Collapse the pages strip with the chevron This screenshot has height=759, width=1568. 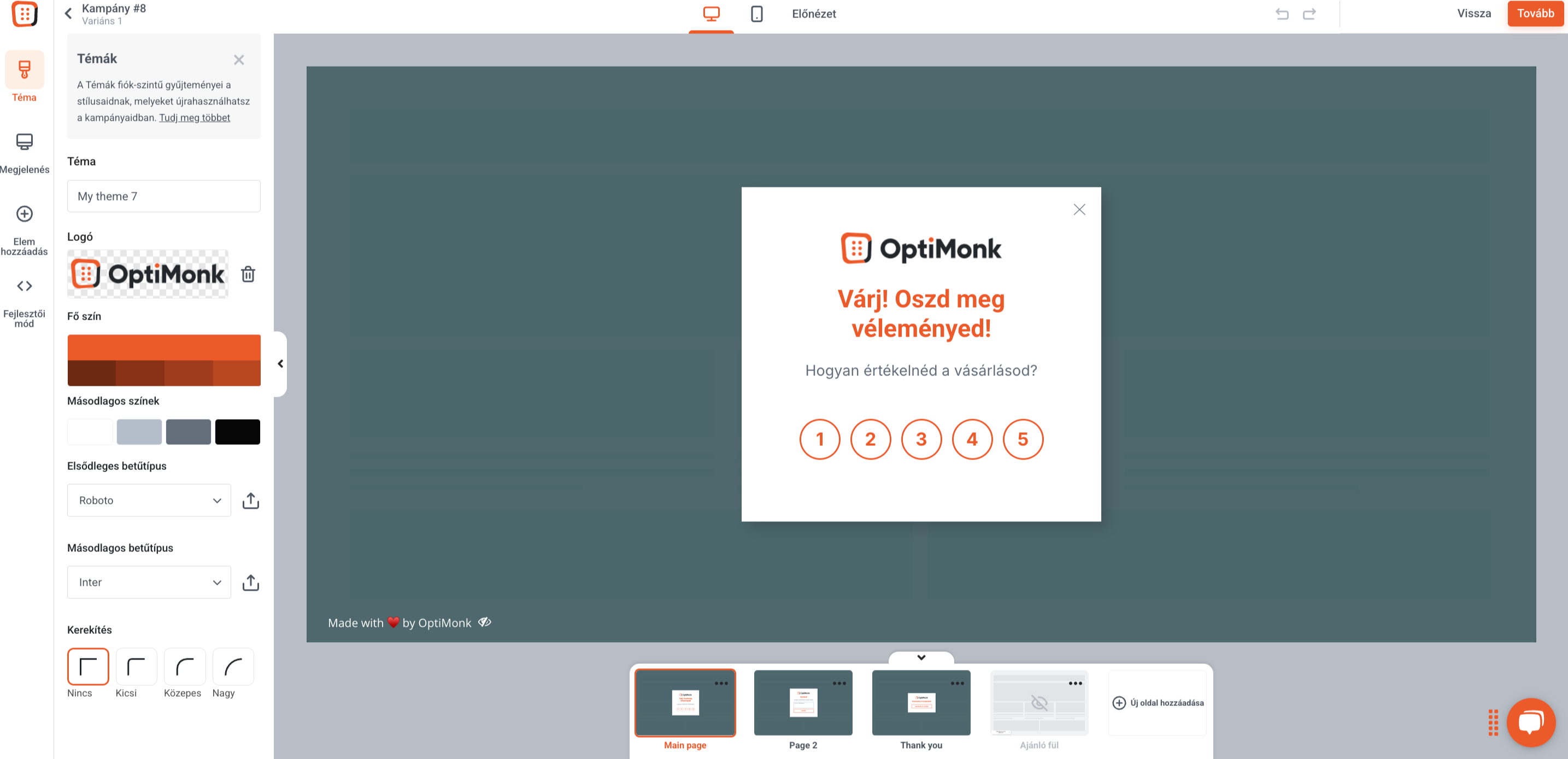[x=921, y=657]
